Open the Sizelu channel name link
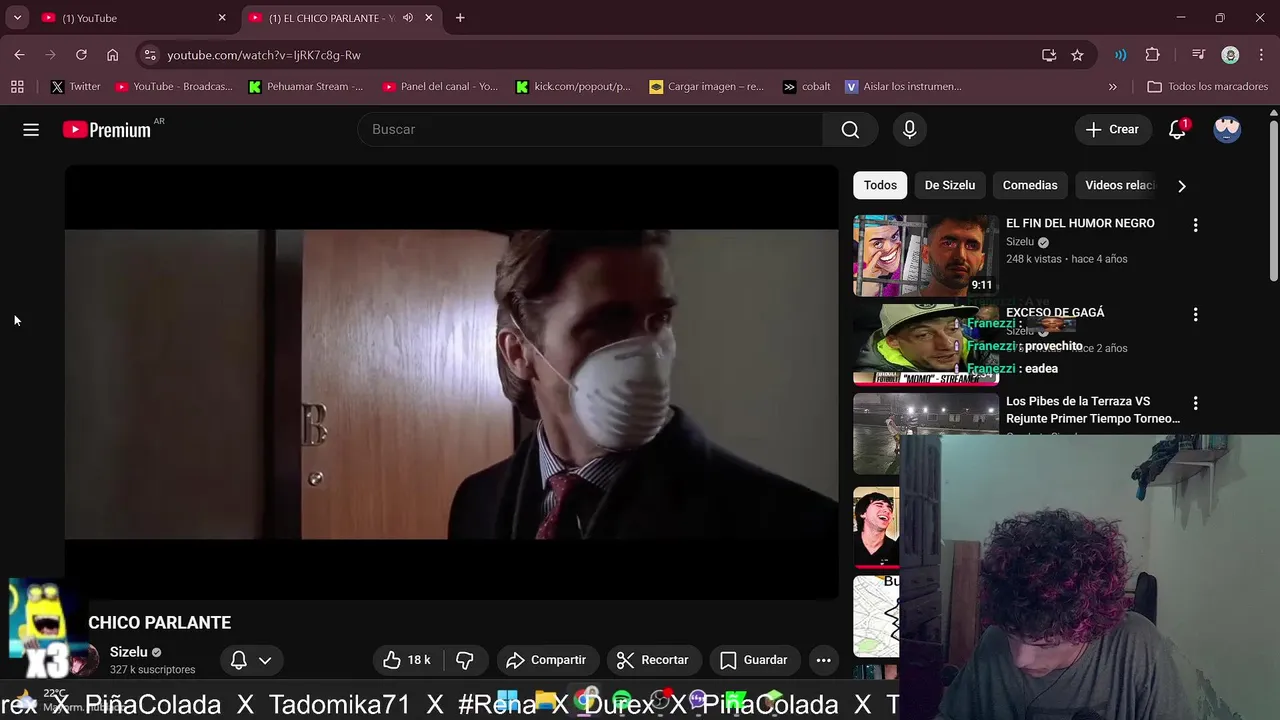The height and width of the screenshot is (720, 1280). (x=129, y=652)
